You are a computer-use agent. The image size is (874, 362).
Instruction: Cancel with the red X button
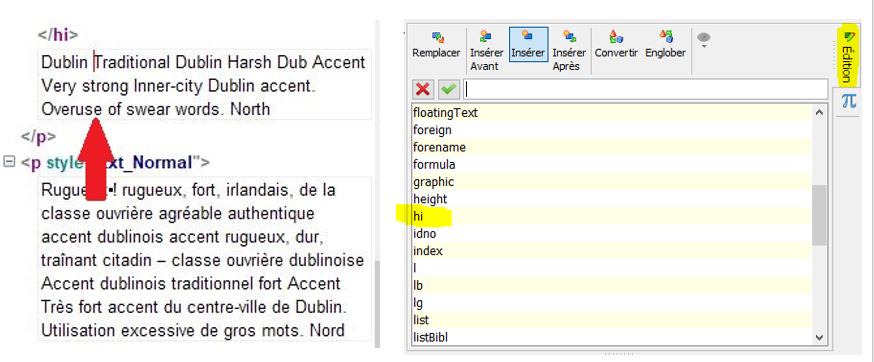tap(424, 89)
